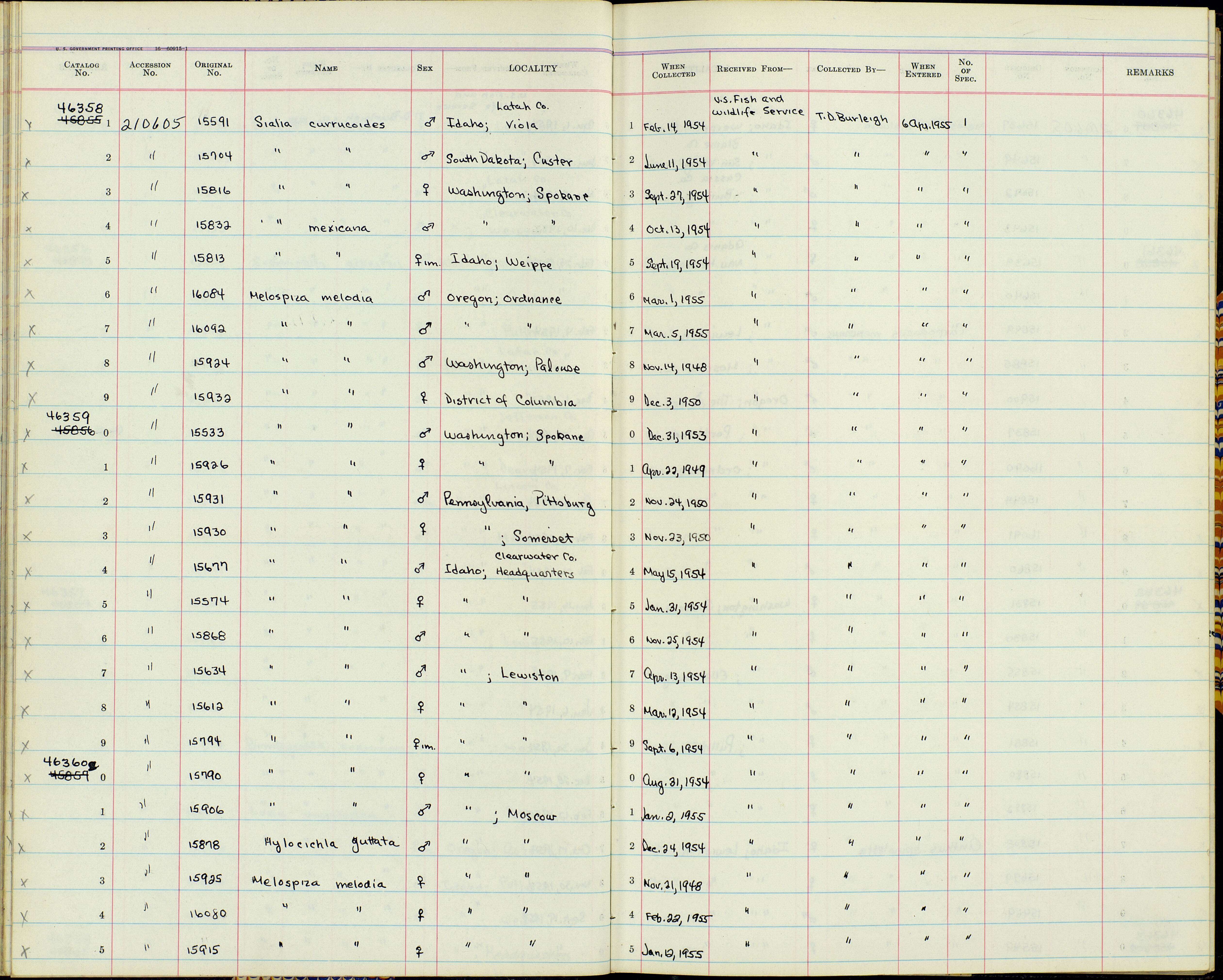This screenshot has width=1223, height=980.
Task: Click the 'Washington; Palouse' locality
Action: tap(513, 367)
